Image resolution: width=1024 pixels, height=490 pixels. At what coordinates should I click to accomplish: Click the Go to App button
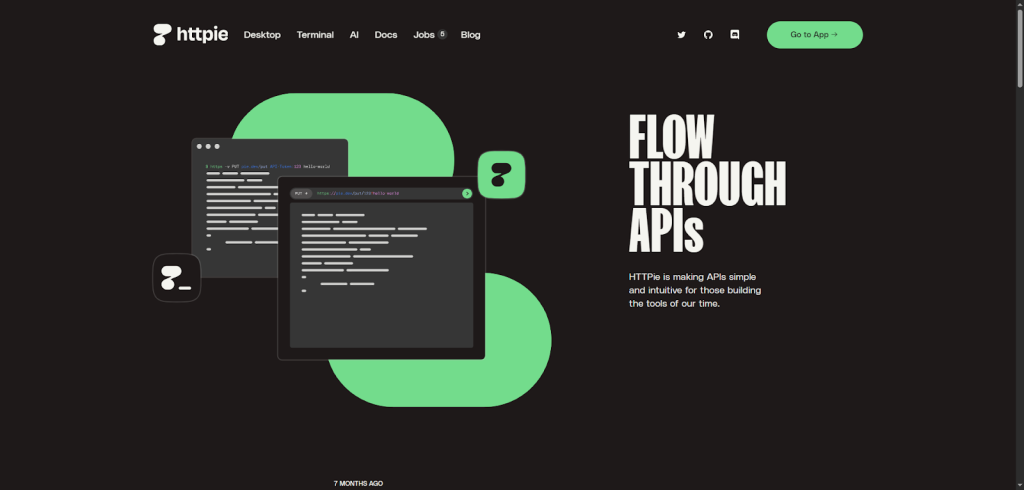point(814,35)
